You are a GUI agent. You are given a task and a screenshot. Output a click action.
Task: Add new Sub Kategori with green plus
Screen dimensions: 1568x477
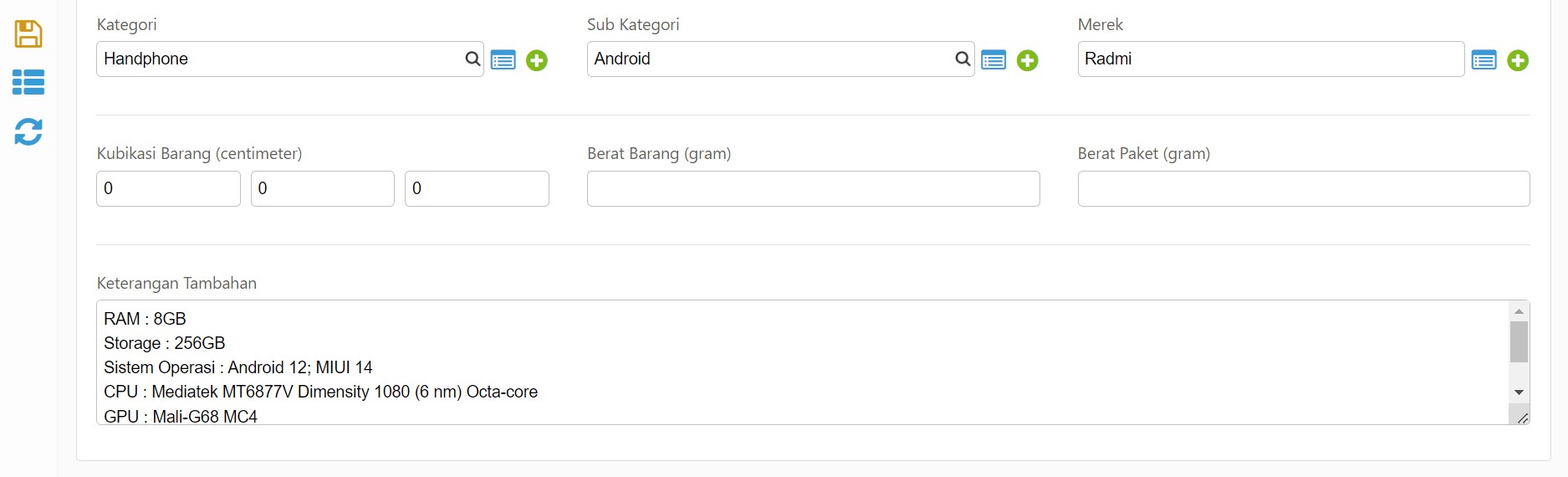pos(1028,60)
